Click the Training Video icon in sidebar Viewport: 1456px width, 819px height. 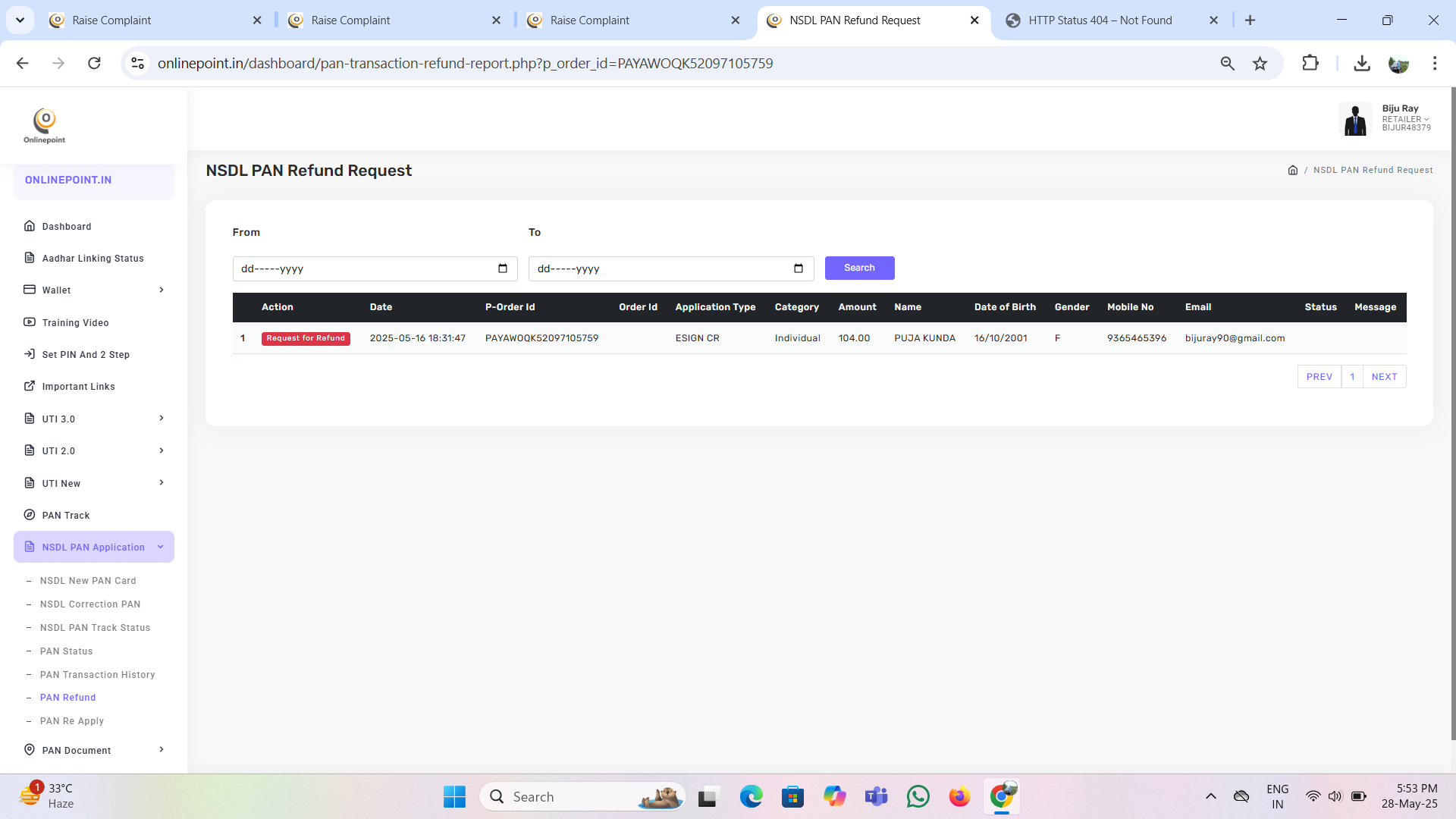point(30,322)
